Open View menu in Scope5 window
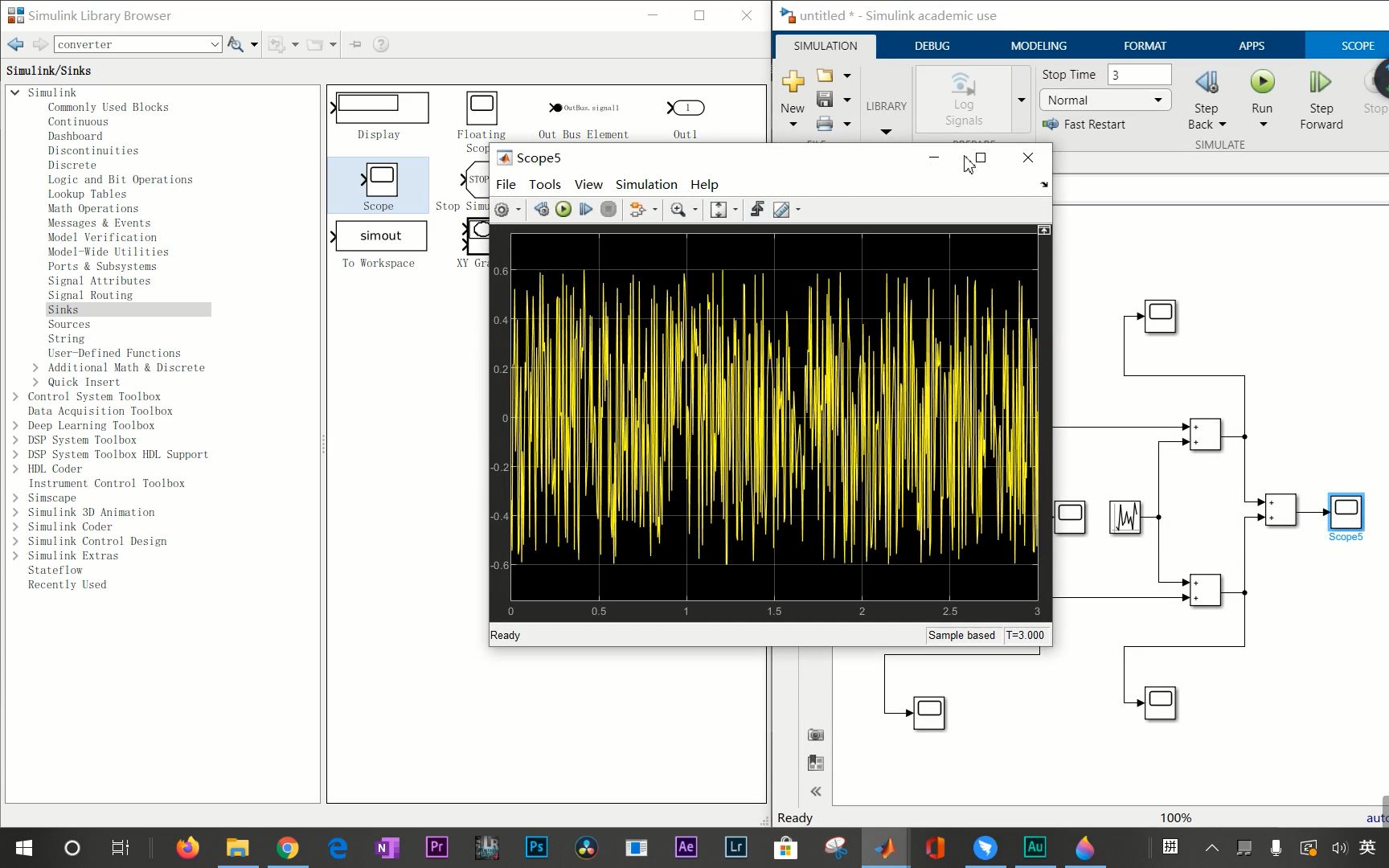 tap(588, 185)
